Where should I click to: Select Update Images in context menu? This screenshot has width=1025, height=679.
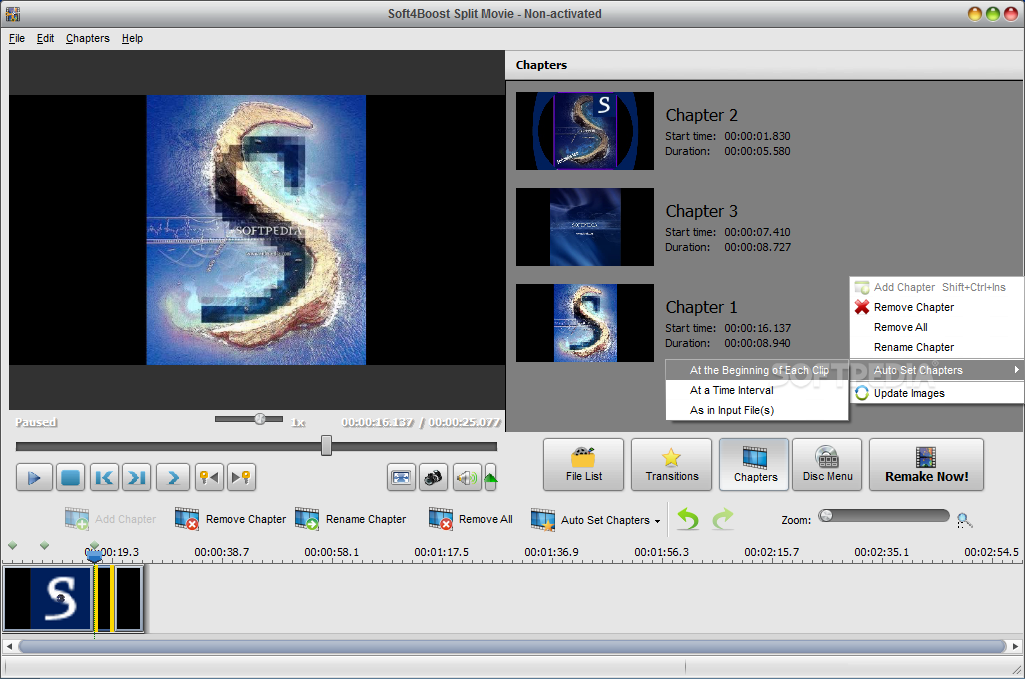coord(937,393)
